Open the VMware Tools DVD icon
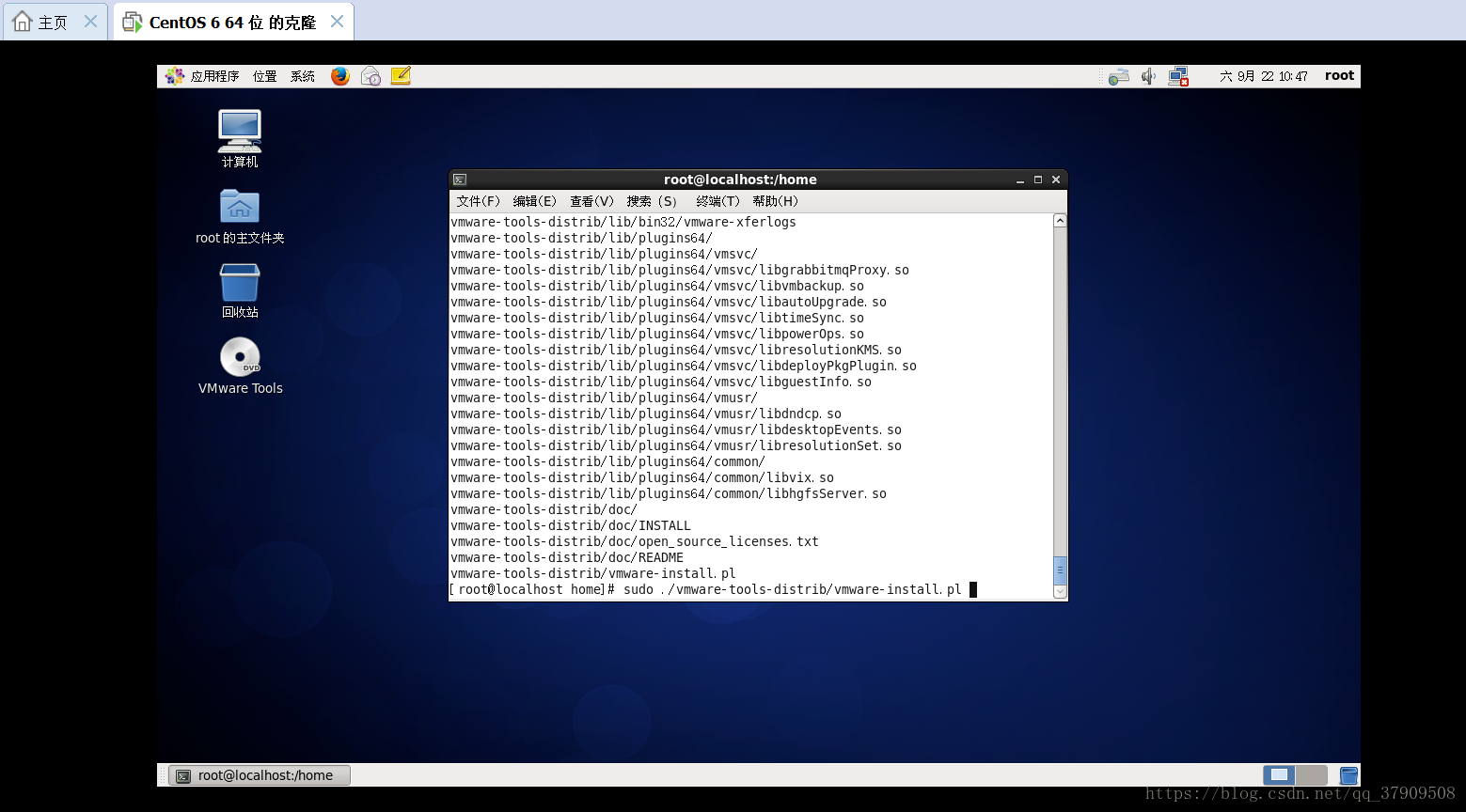The height and width of the screenshot is (812, 1466). tap(240, 366)
